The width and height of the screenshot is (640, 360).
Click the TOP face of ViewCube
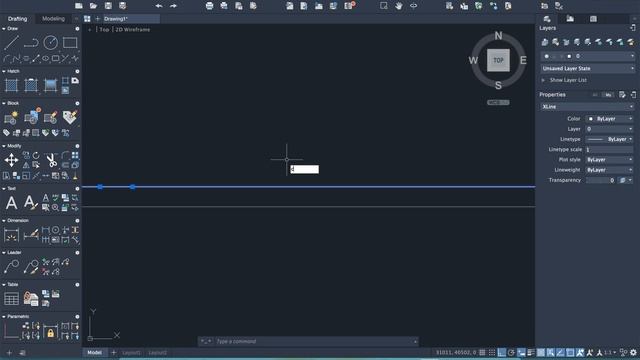coord(498,60)
